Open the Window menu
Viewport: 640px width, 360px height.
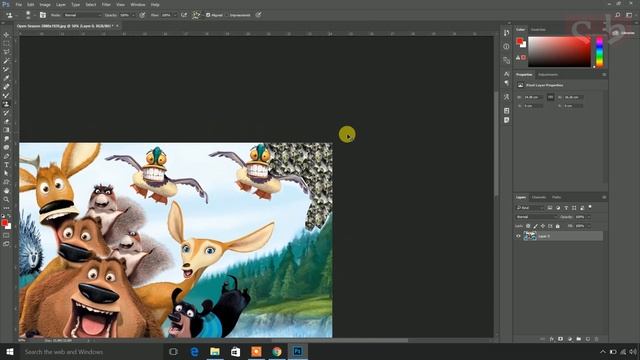(x=138, y=4)
